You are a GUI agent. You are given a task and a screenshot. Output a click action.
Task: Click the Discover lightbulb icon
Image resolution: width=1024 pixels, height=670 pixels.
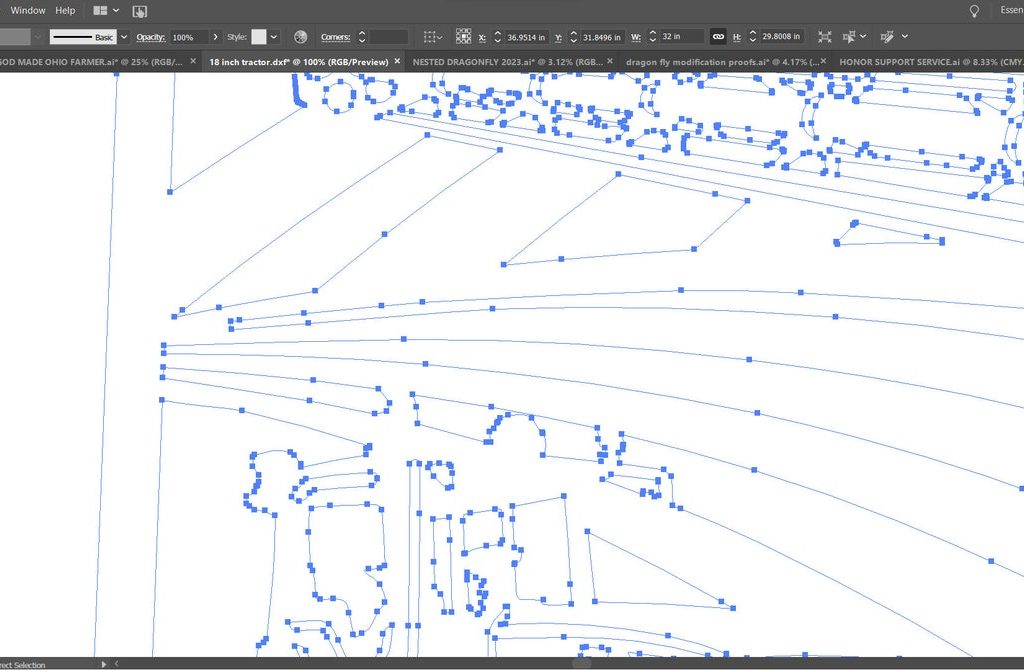[974, 11]
